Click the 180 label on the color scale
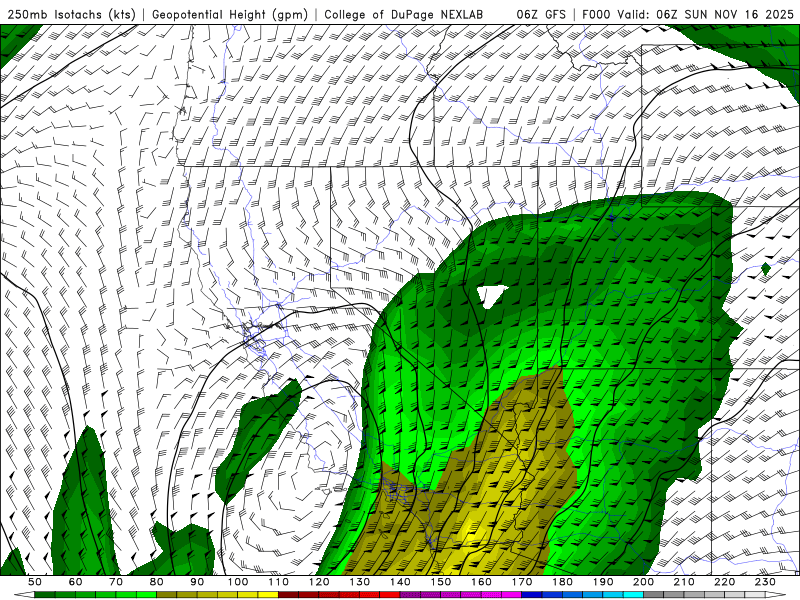 562,582
